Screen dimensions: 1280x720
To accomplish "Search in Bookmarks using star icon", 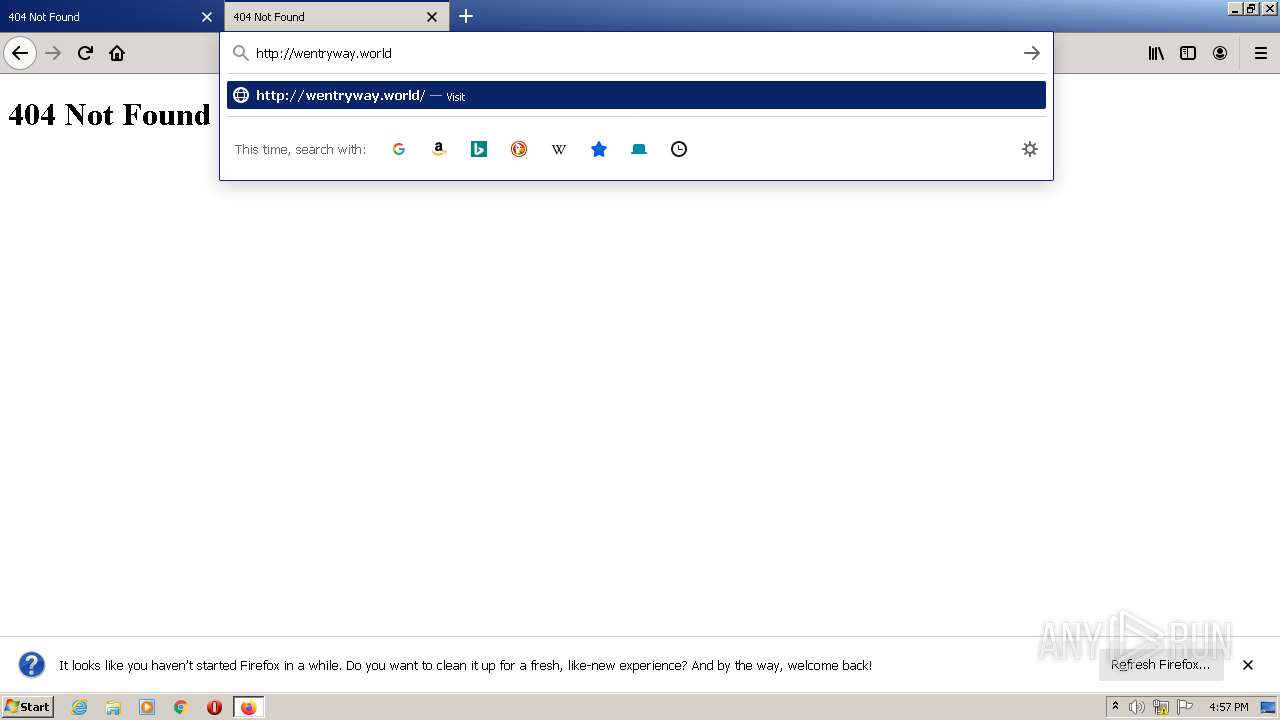I will pyautogui.click(x=599, y=149).
